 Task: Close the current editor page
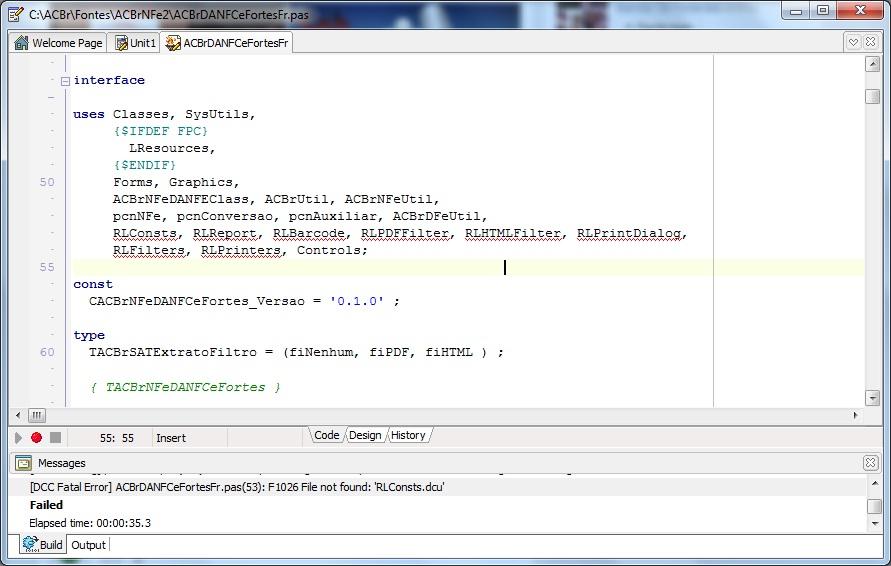(x=871, y=42)
